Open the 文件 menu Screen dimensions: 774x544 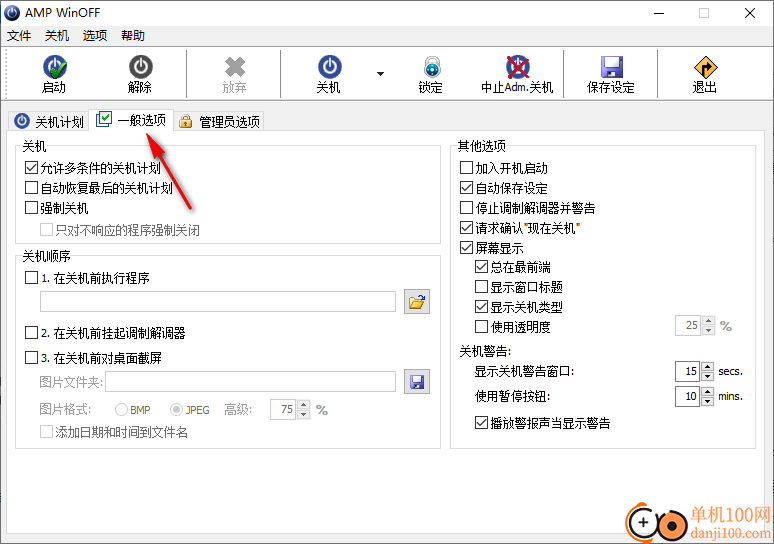[x=19, y=36]
